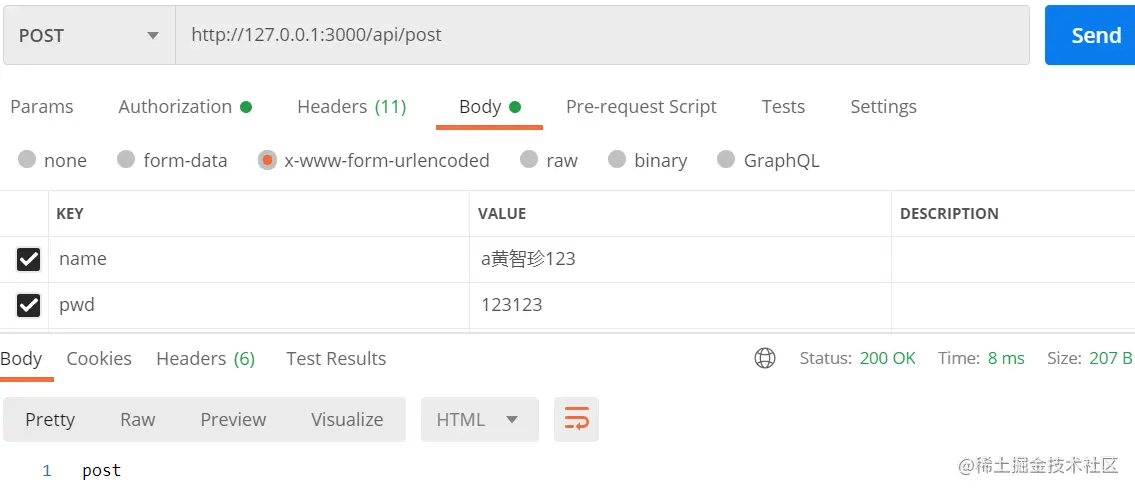Click the globe network icon beside Status
The width and height of the screenshot is (1135, 492).
pyautogui.click(x=764, y=358)
